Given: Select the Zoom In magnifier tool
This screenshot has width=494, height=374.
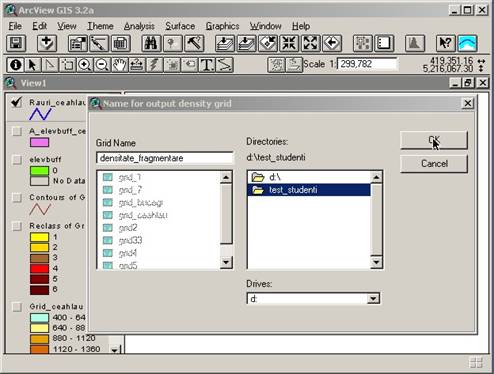Looking at the screenshot, I should (x=85, y=65).
